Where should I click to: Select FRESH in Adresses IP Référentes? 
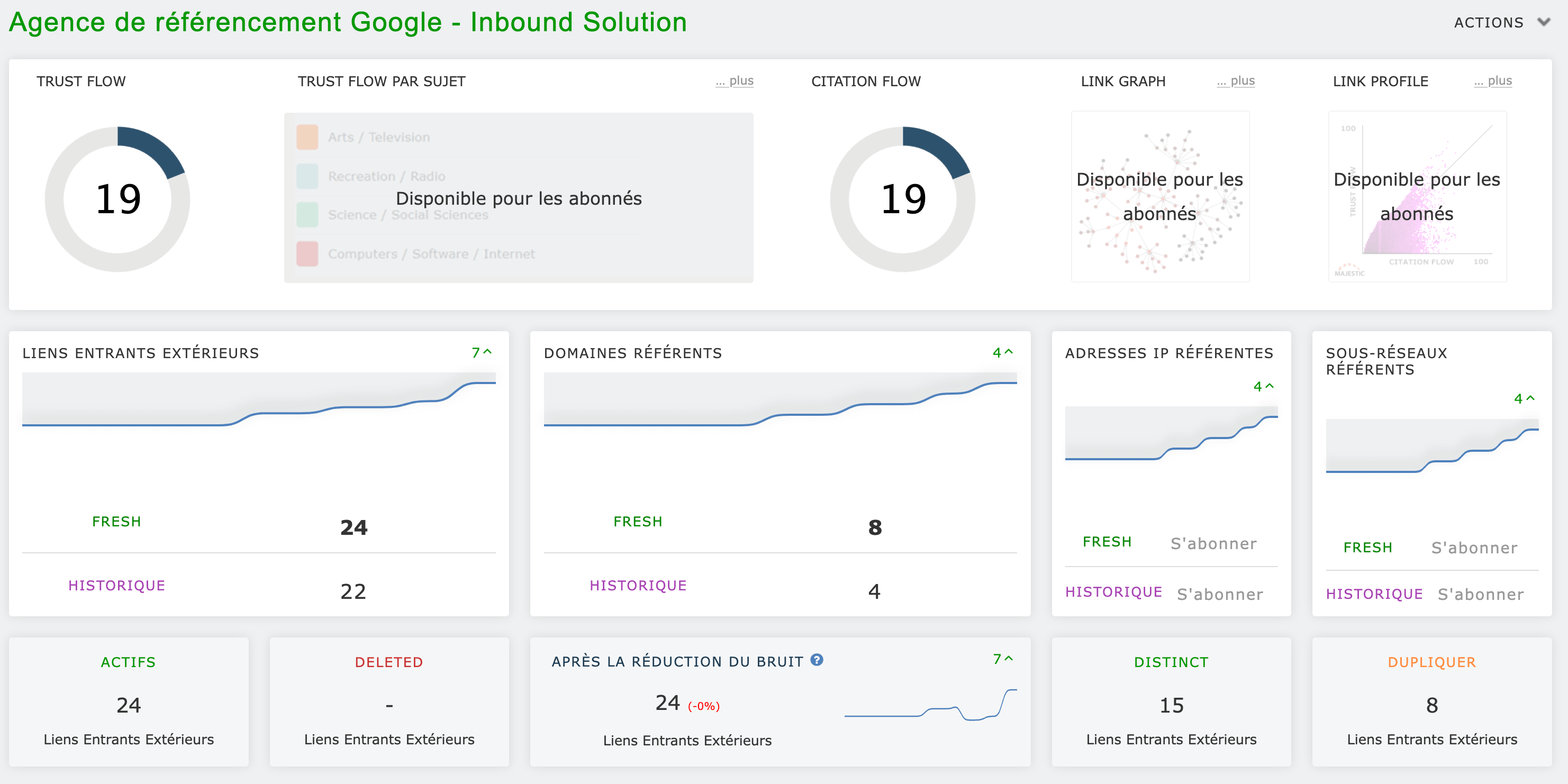pos(1107,542)
